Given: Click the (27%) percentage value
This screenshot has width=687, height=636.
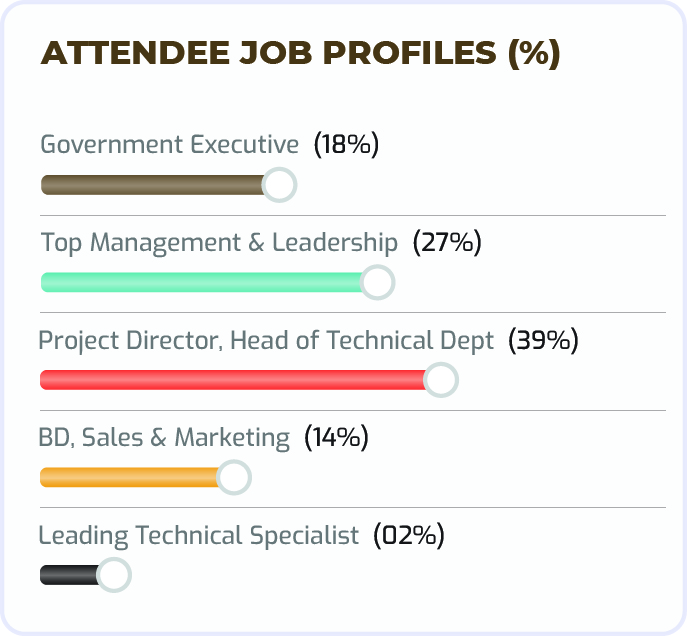Looking at the screenshot, I should click(447, 242).
